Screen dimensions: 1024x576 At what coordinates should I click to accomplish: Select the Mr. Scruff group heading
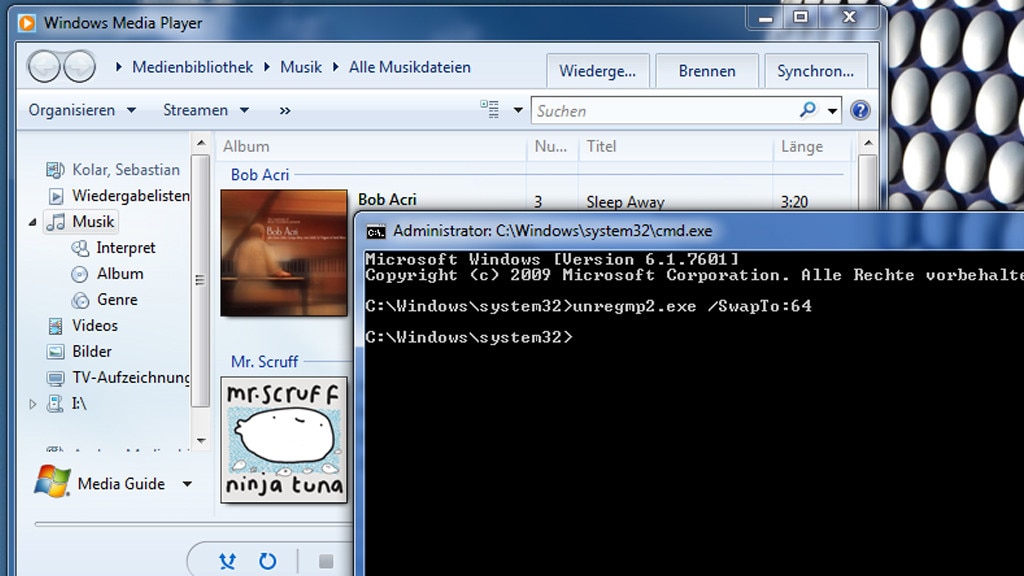(264, 362)
